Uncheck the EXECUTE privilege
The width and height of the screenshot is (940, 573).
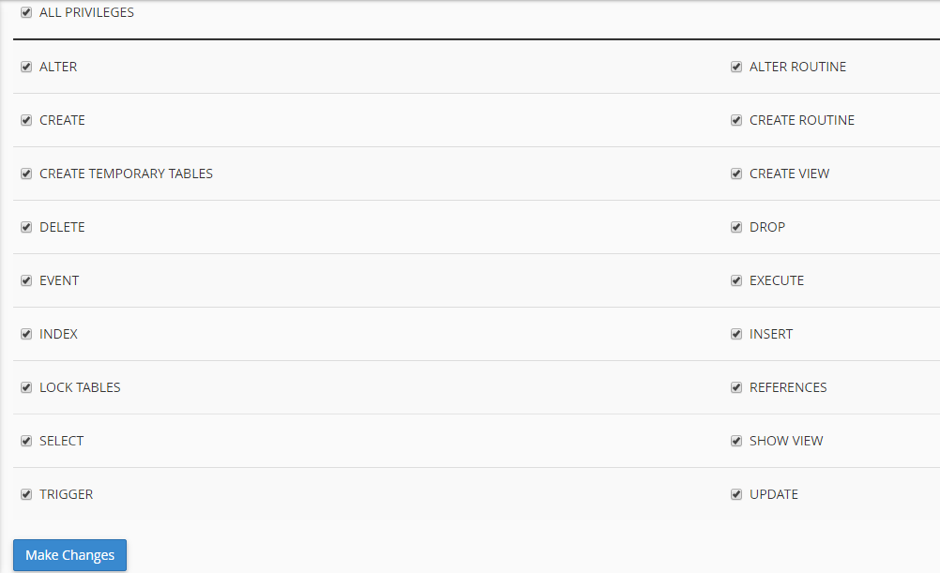pyautogui.click(x=736, y=281)
